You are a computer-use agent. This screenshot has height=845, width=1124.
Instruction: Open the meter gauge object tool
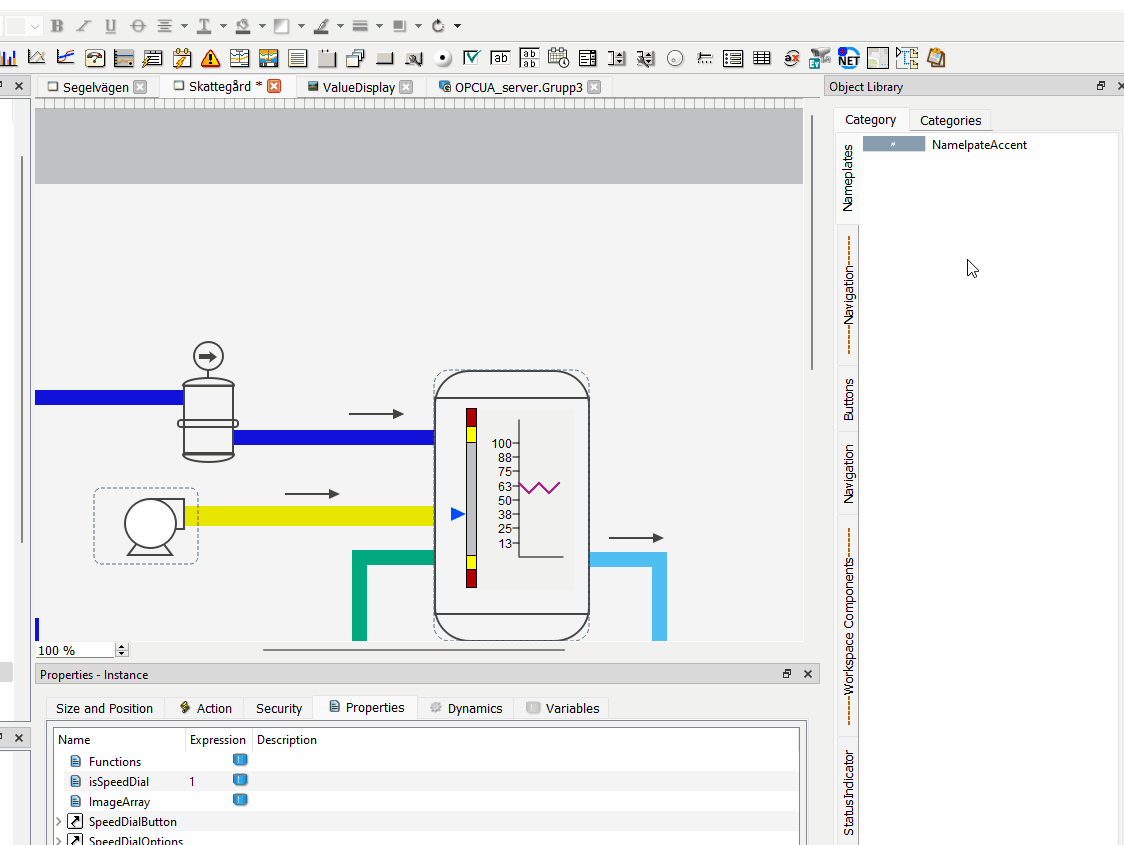(95, 58)
